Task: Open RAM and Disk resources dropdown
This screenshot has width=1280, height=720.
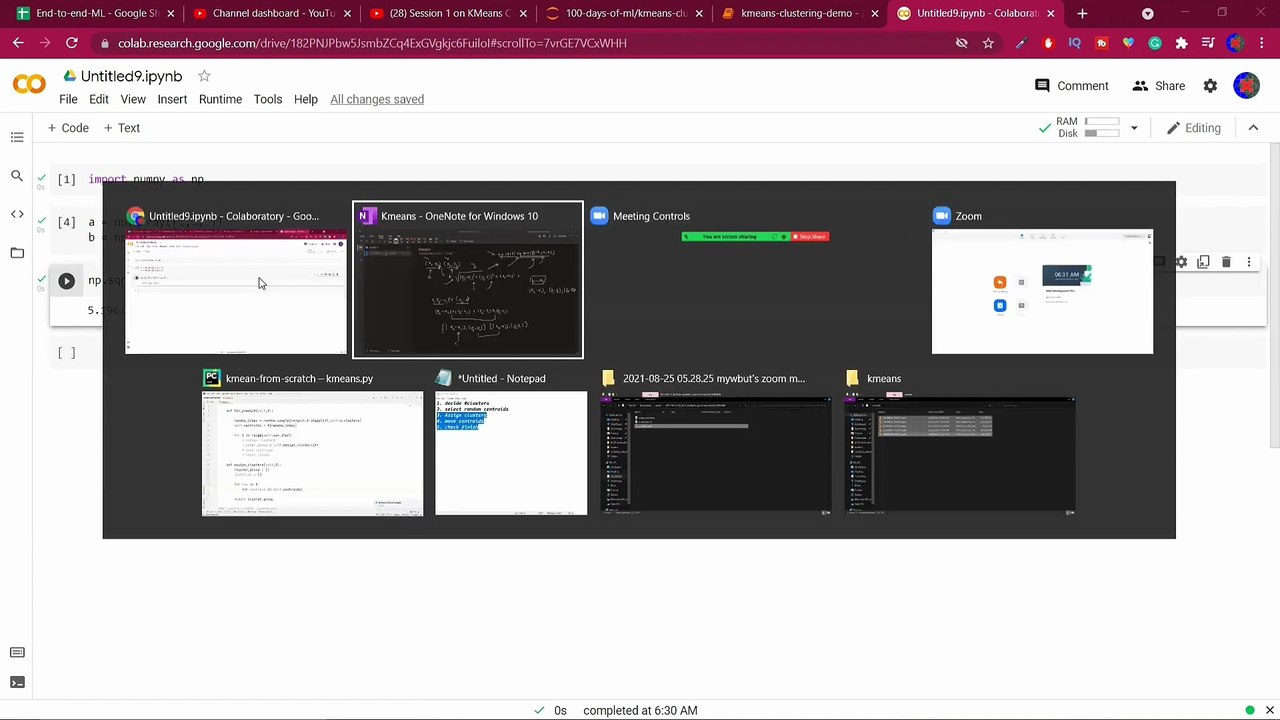Action: [1134, 128]
